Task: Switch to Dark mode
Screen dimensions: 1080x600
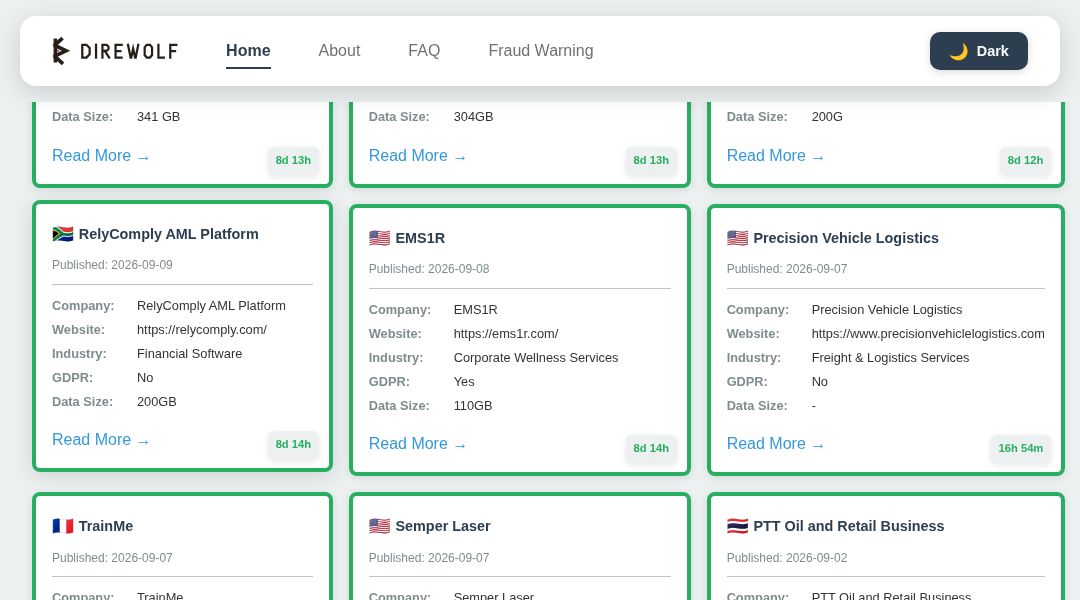Action: tap(978, 51)
